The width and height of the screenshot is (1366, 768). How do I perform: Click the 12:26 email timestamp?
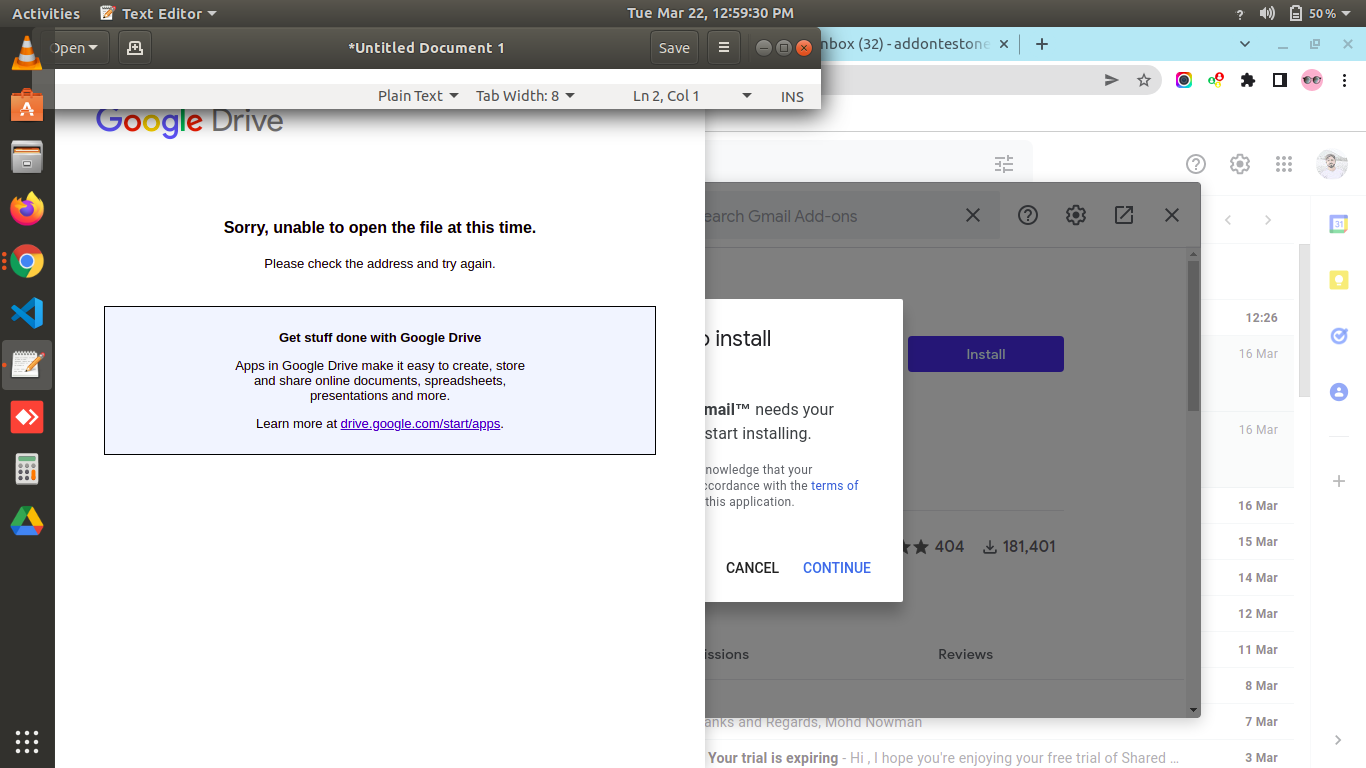pos(1261,318)
